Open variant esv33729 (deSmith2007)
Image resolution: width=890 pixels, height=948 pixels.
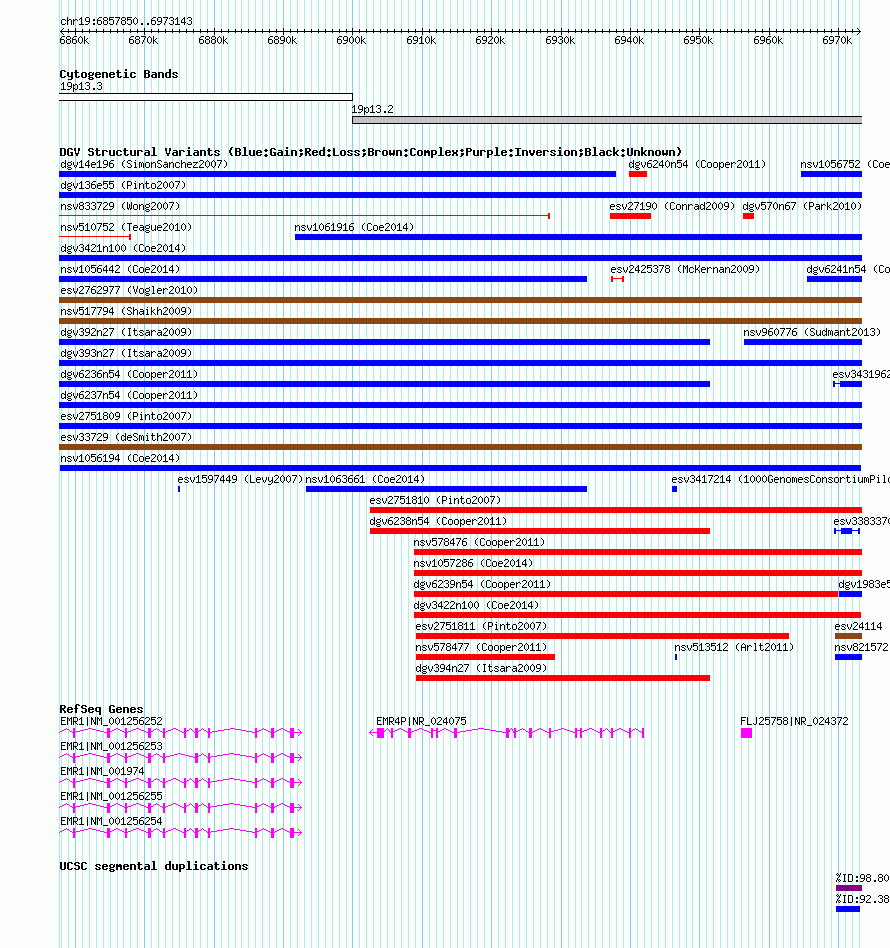point(126,438)
